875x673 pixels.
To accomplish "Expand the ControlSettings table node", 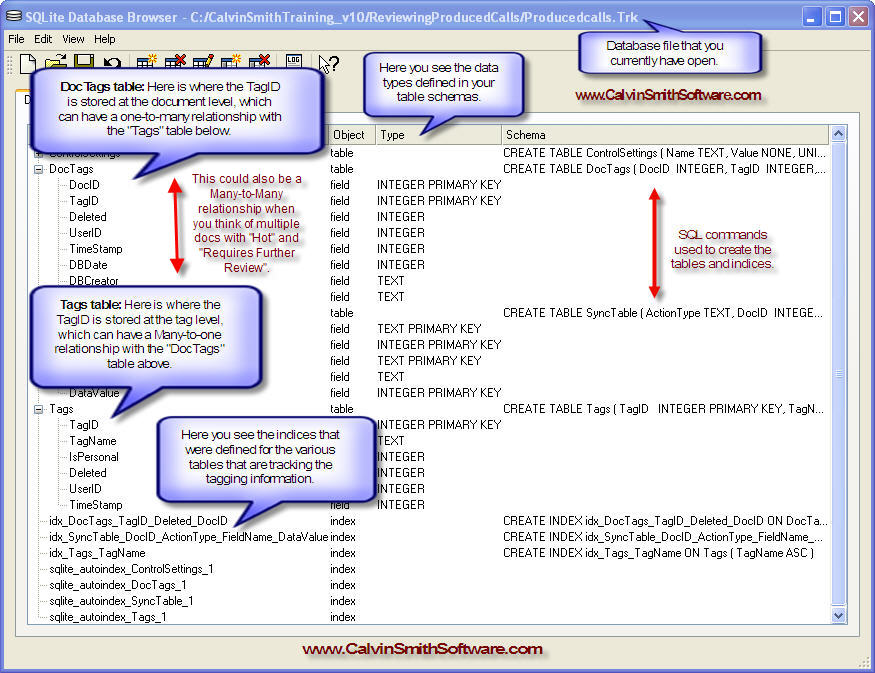I will (x=39, y=153).
